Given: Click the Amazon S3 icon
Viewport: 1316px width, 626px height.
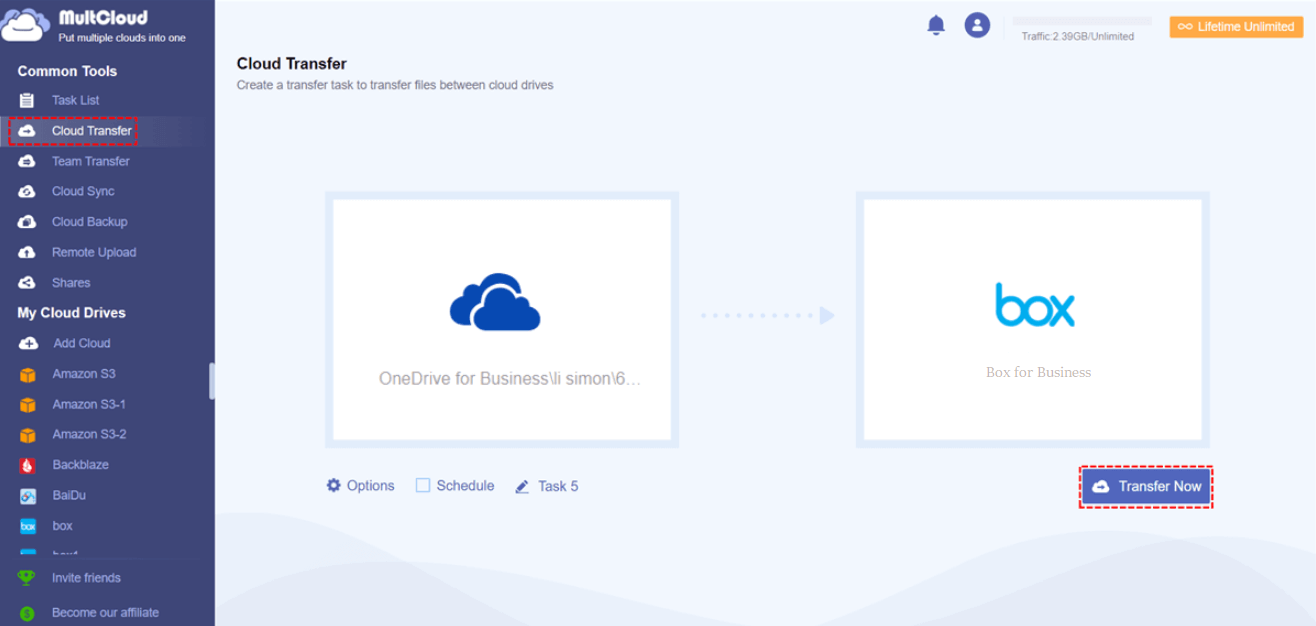Looking at the screenshot, I should point(28,374).
